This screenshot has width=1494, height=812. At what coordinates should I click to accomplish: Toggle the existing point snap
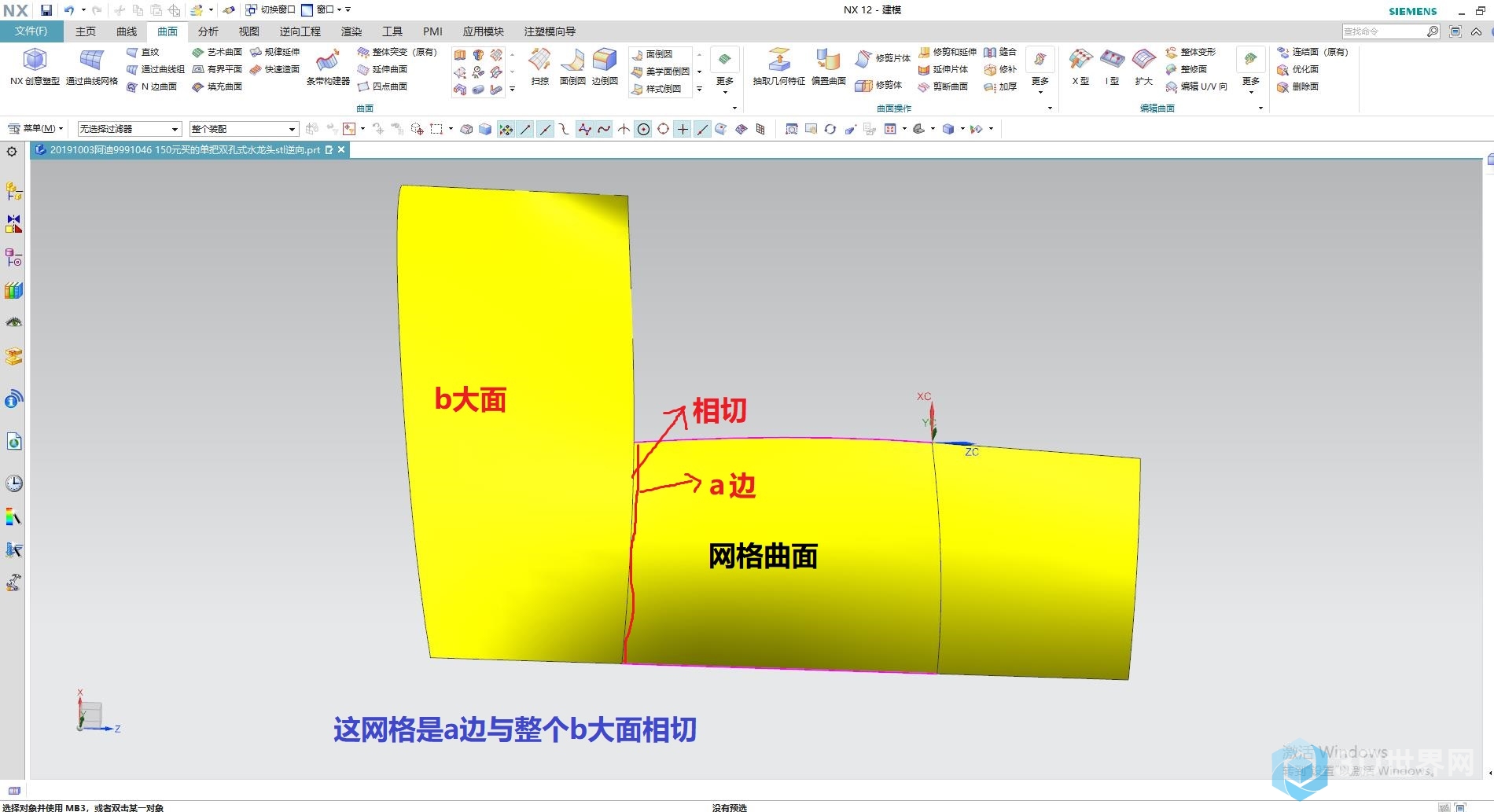(683, 129)
